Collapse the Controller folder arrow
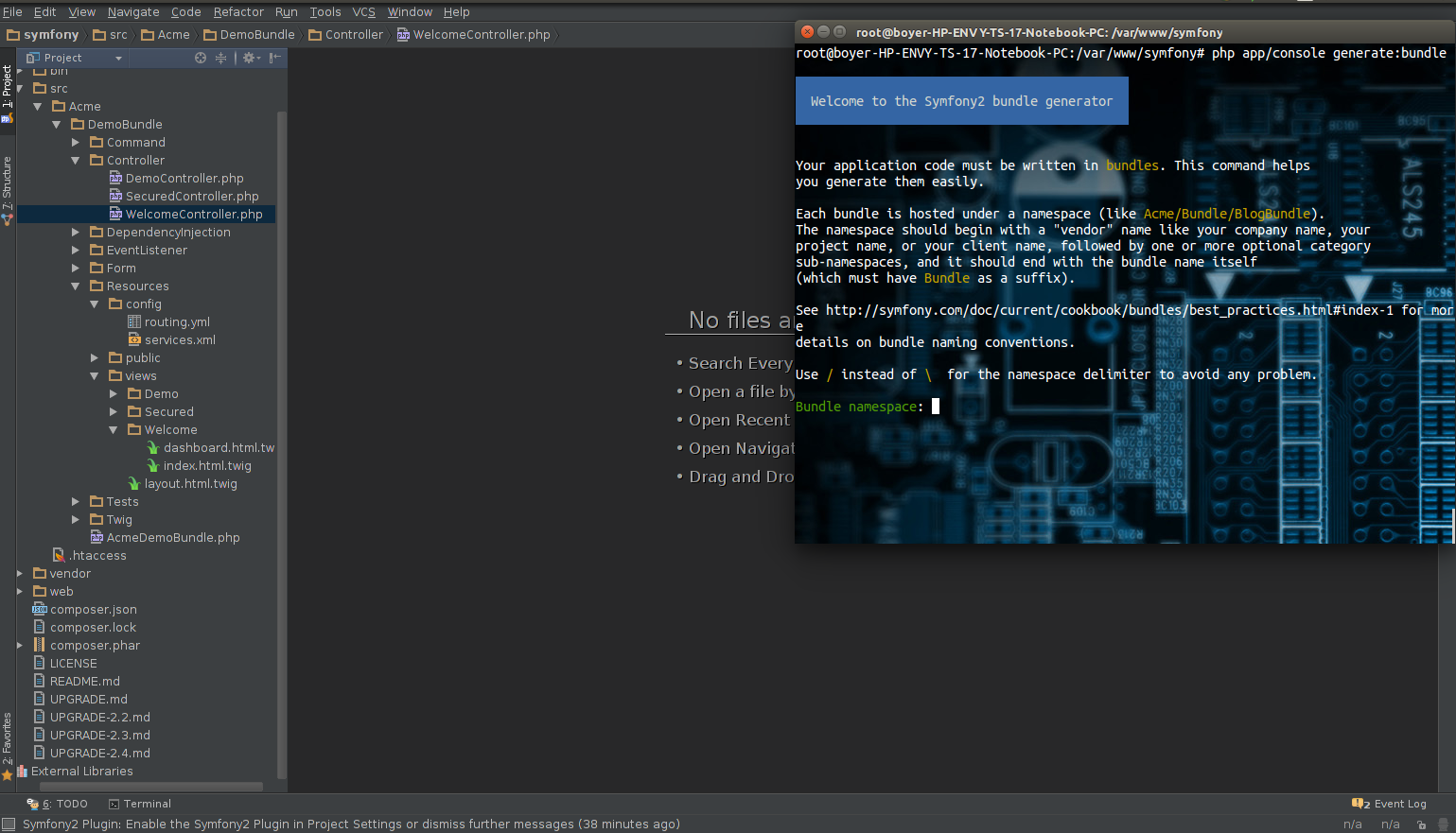This screenshot has height=833, width=1456. (x=76, y=161)
